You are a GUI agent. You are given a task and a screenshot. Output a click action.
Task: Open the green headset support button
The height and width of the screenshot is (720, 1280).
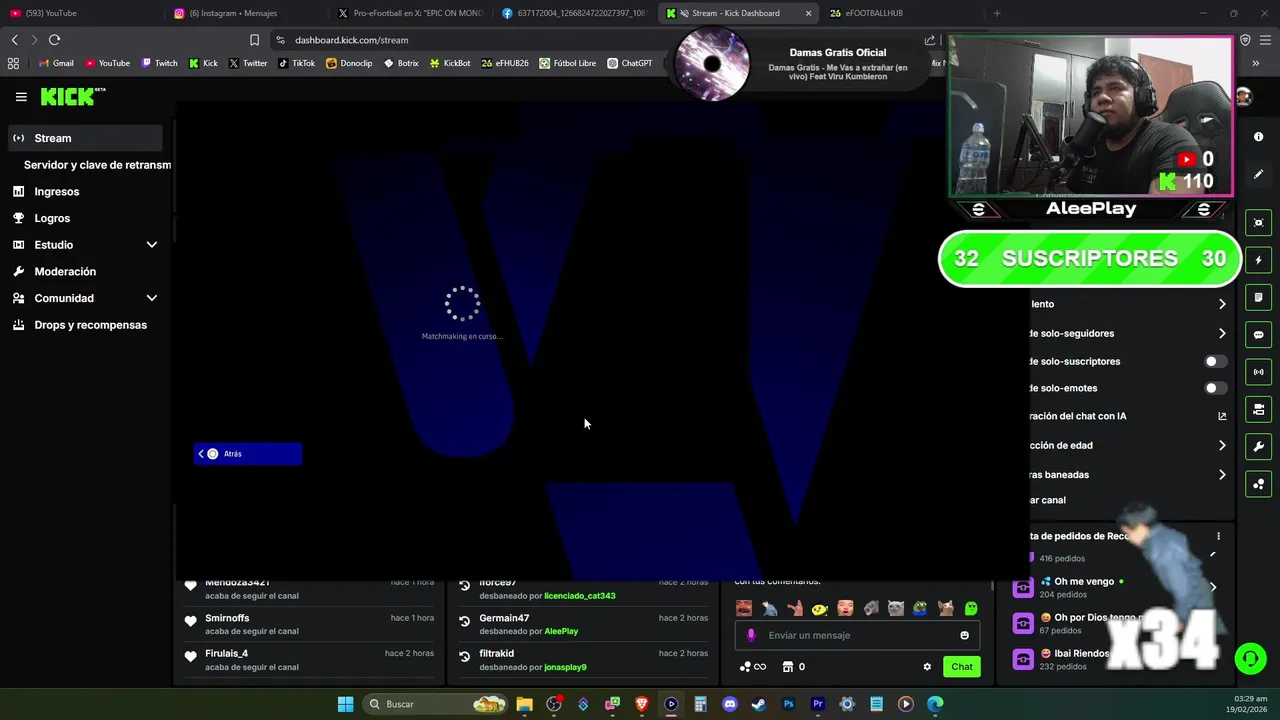point(1250,659)
